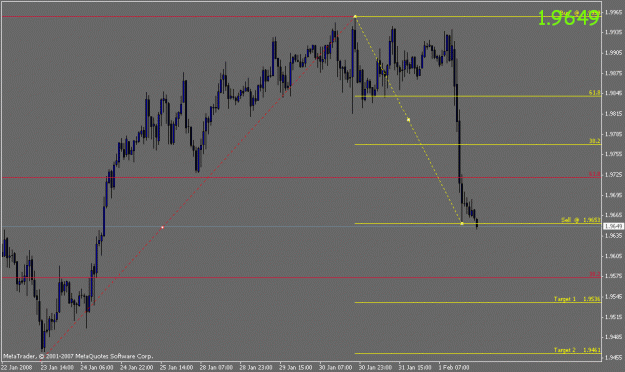Screen dimensions: 625x372
Task: Click the '25 Jan 14:00' time axis label
Action: coord(176,367)
